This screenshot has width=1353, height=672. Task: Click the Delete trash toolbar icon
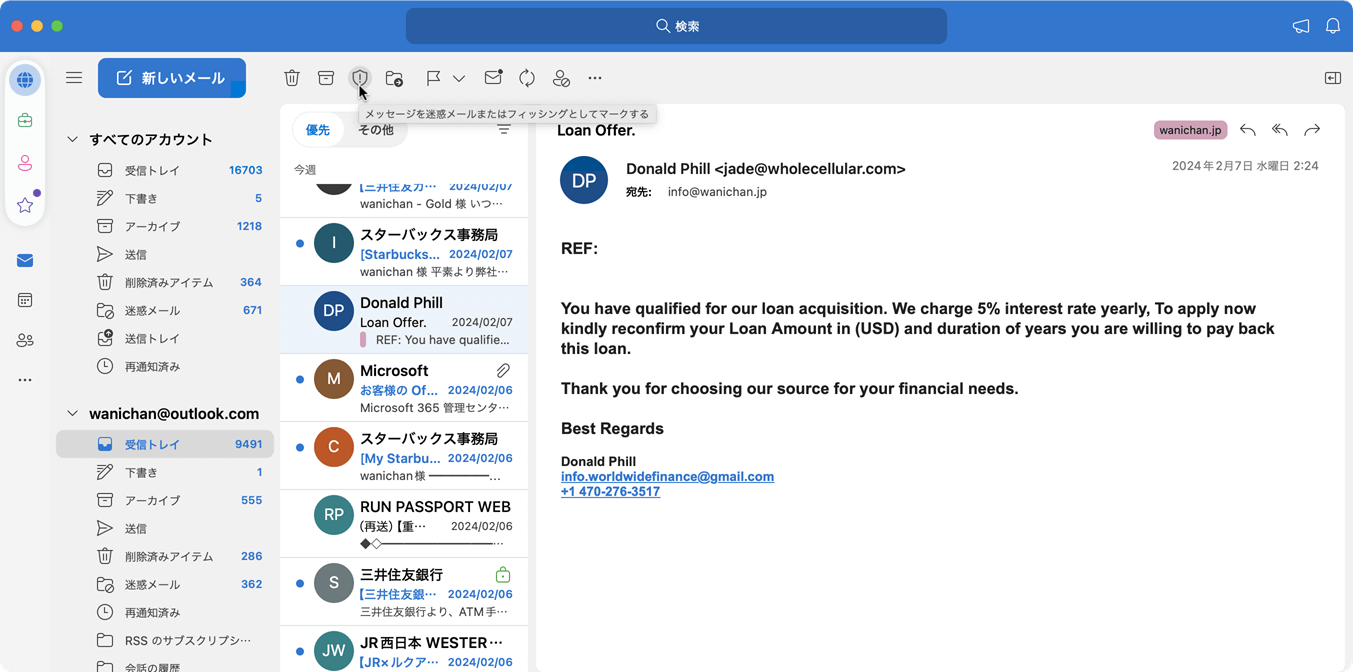pos(292,78)
